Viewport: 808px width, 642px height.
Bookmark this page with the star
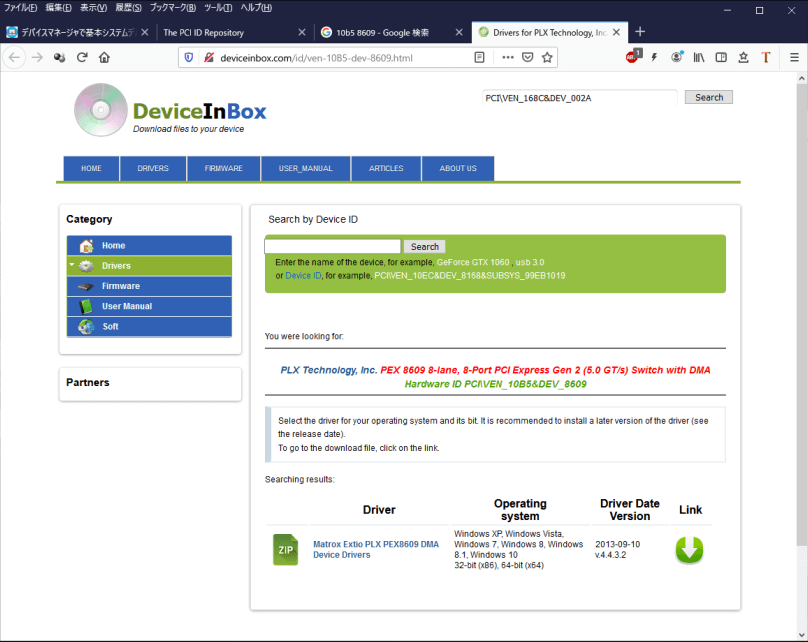click(547, 58)
